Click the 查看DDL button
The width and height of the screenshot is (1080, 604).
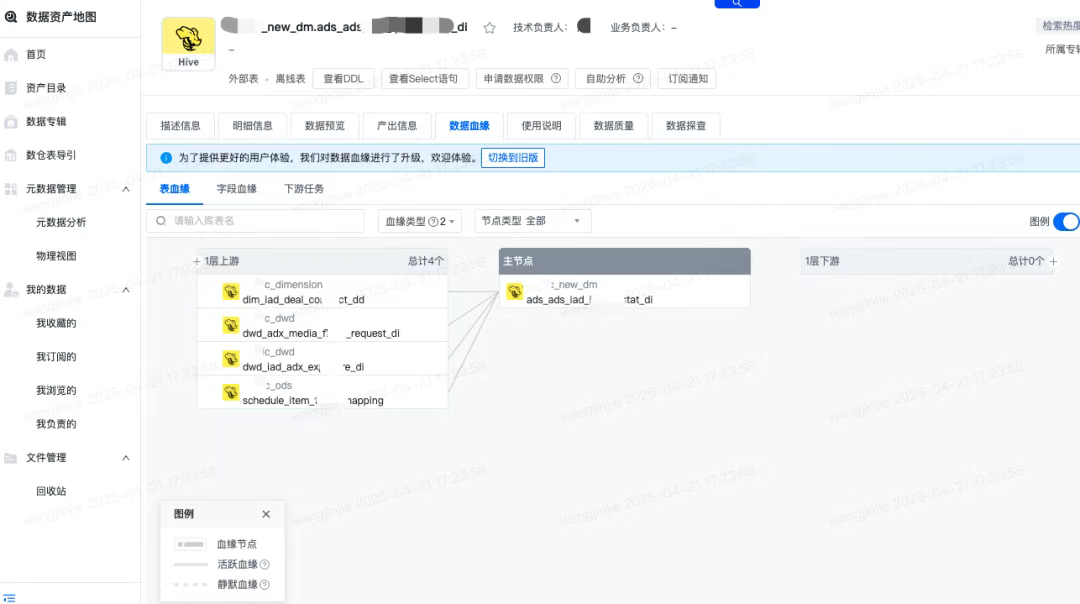pyautogui.click(x=342, y=78)
